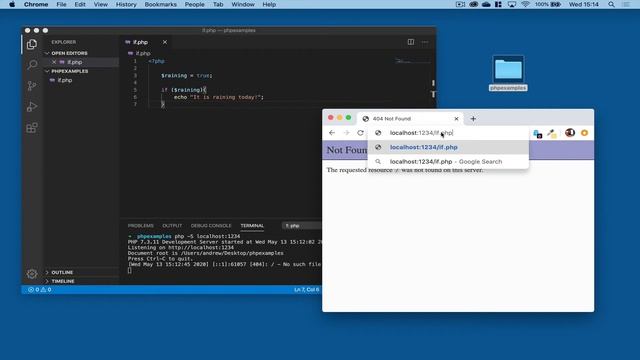This screenshot has height=360, width=640.
Task: Open the More Actions ellipsis in editor
Action: point(425,42)
